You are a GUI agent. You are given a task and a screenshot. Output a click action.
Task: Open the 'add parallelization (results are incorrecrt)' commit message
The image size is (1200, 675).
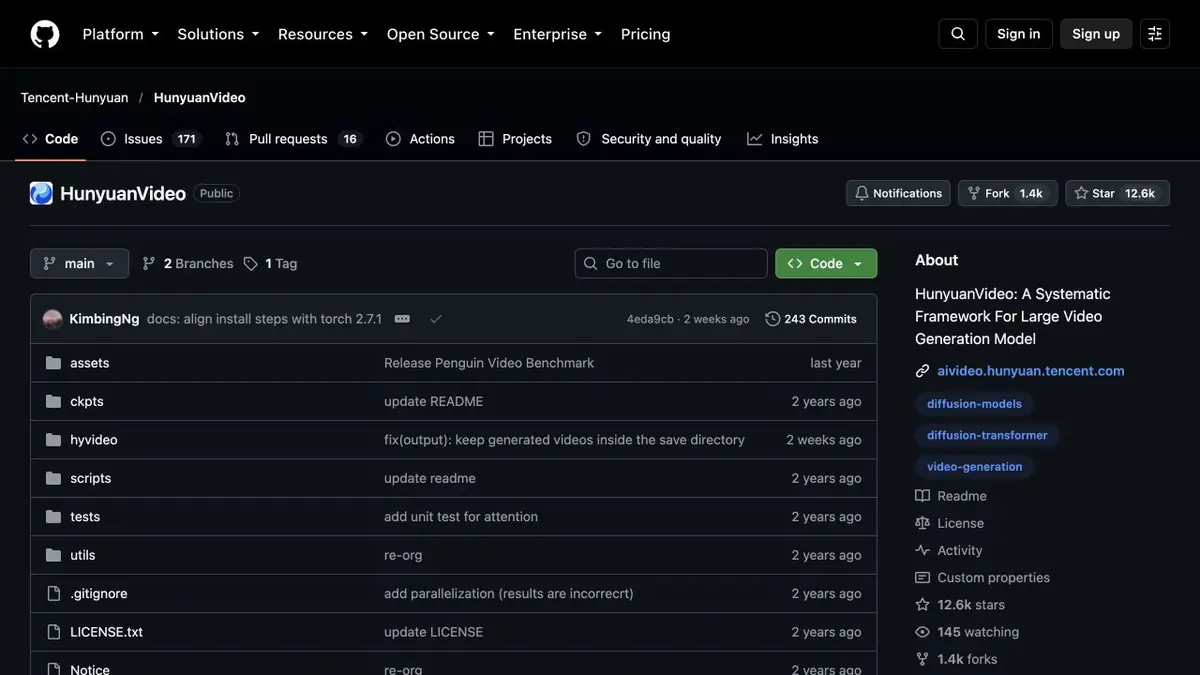pyautogui.click(x=509, y=594)
